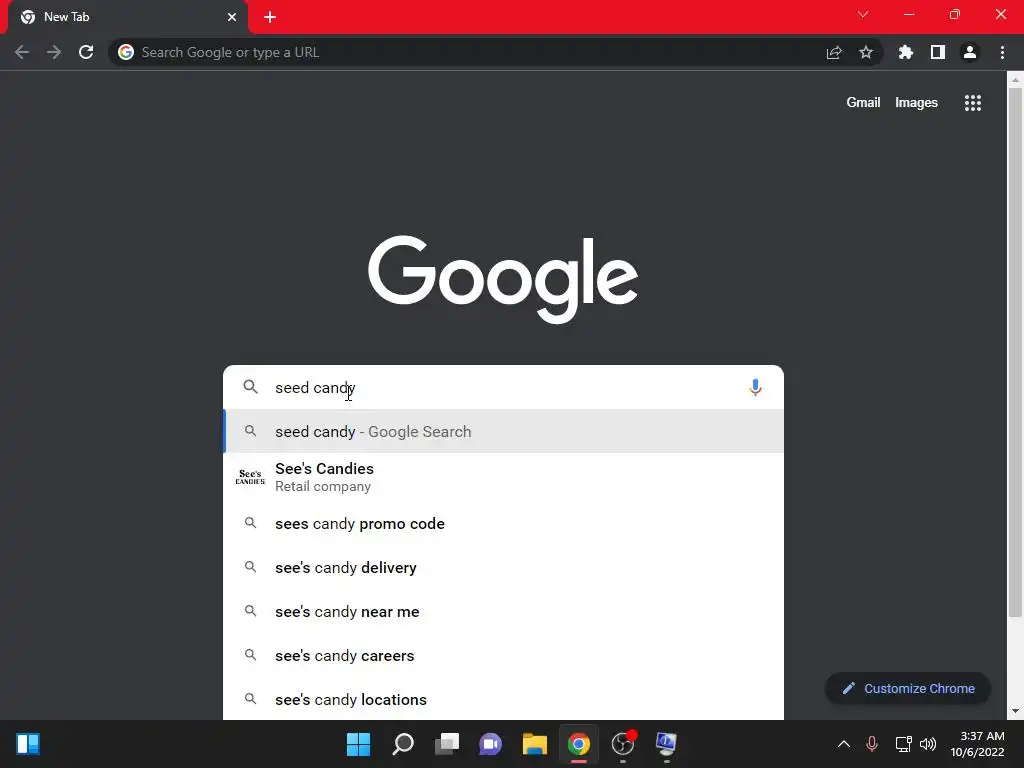Open the widgets panel icon

click(28, 744)
